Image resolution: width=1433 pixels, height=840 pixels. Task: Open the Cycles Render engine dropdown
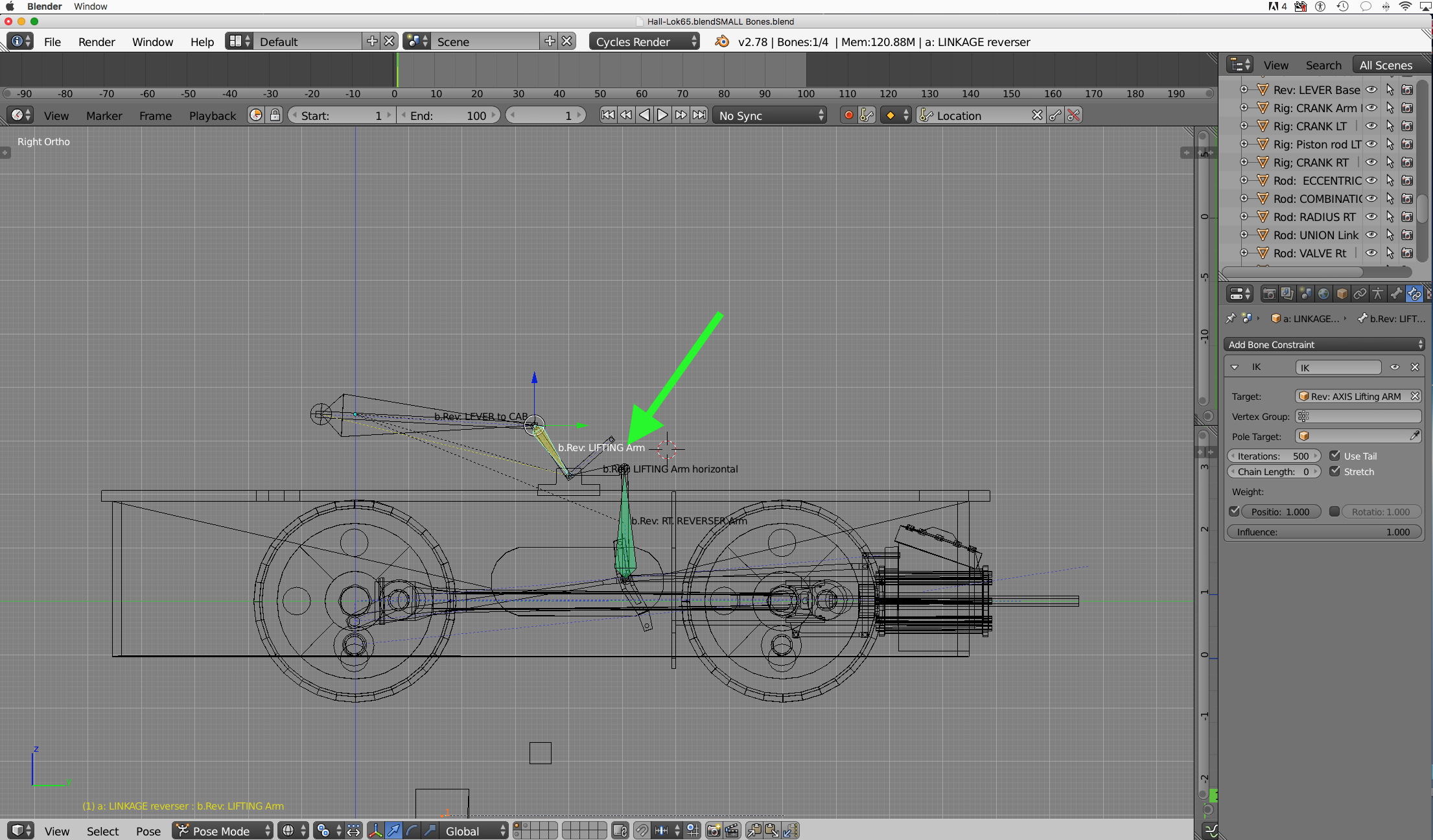644,41
